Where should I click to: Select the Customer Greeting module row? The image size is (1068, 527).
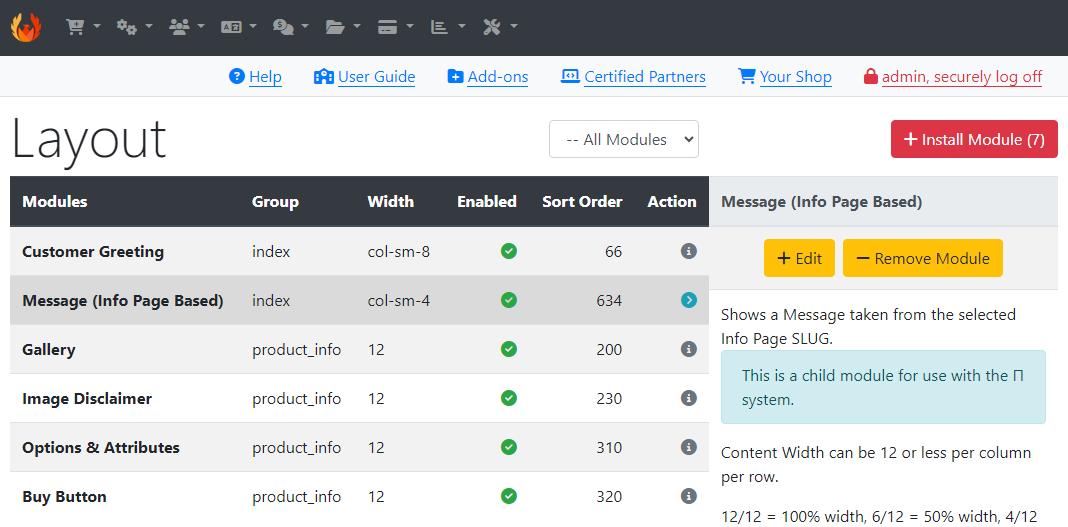click(x=360, y=251)
